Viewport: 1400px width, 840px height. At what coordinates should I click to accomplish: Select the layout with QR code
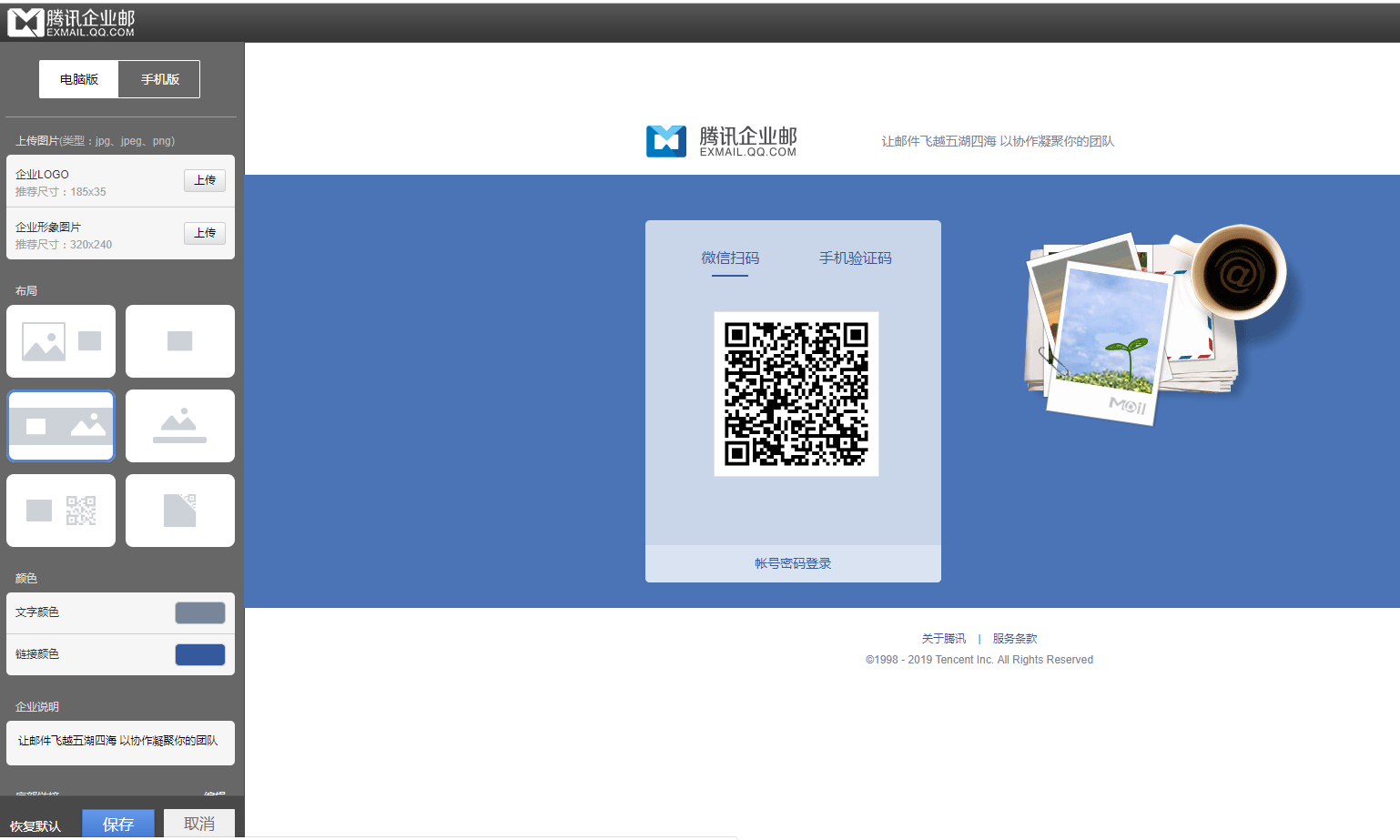tap(61, 511)
